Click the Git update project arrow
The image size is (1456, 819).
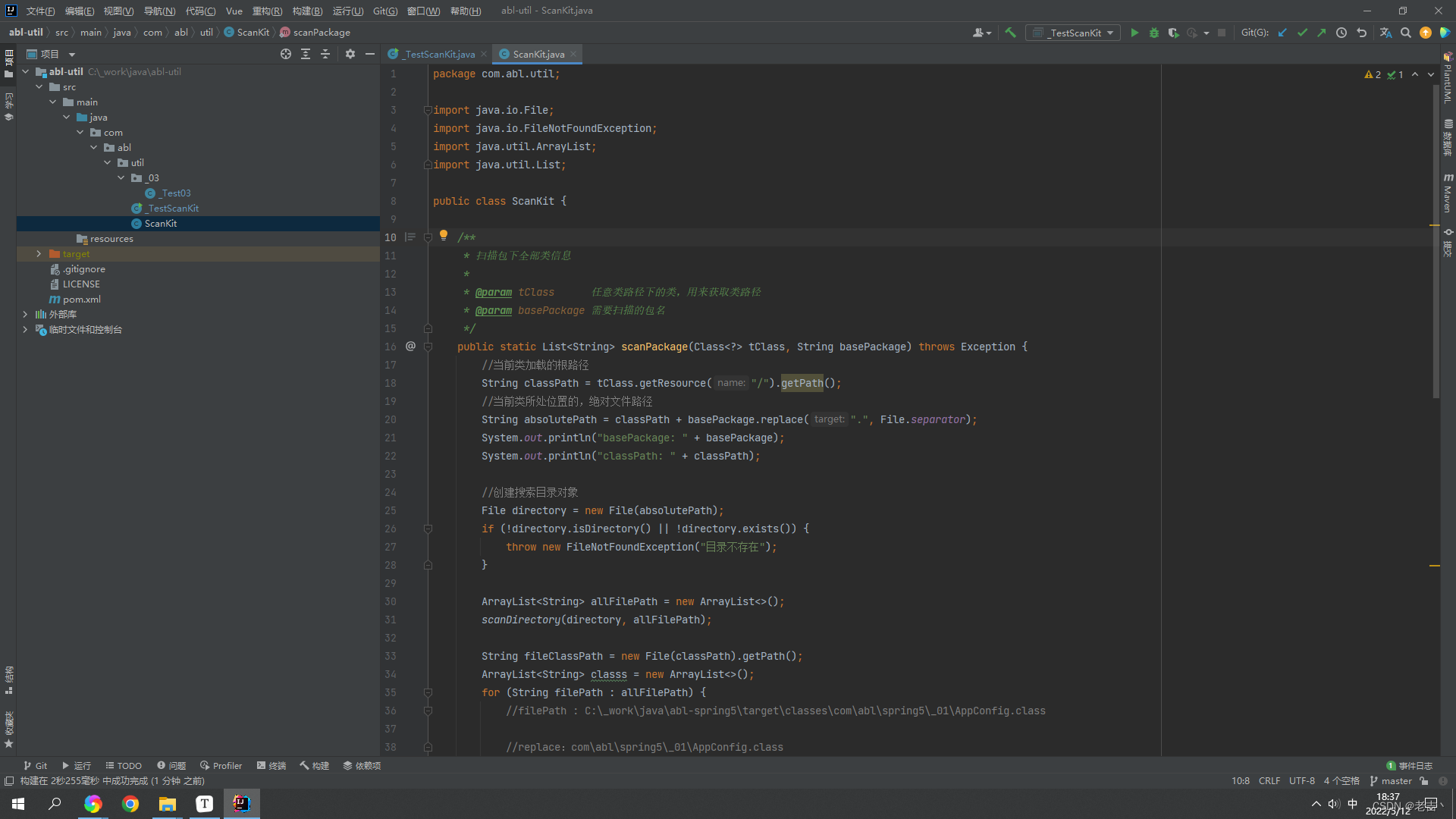point(1282,33)
